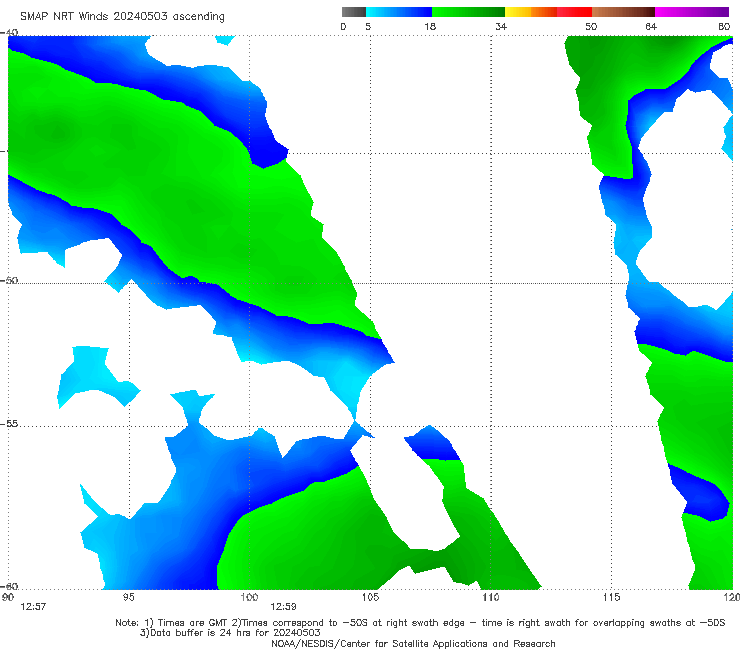Click the "34" label under the color bar

point(501,26)
